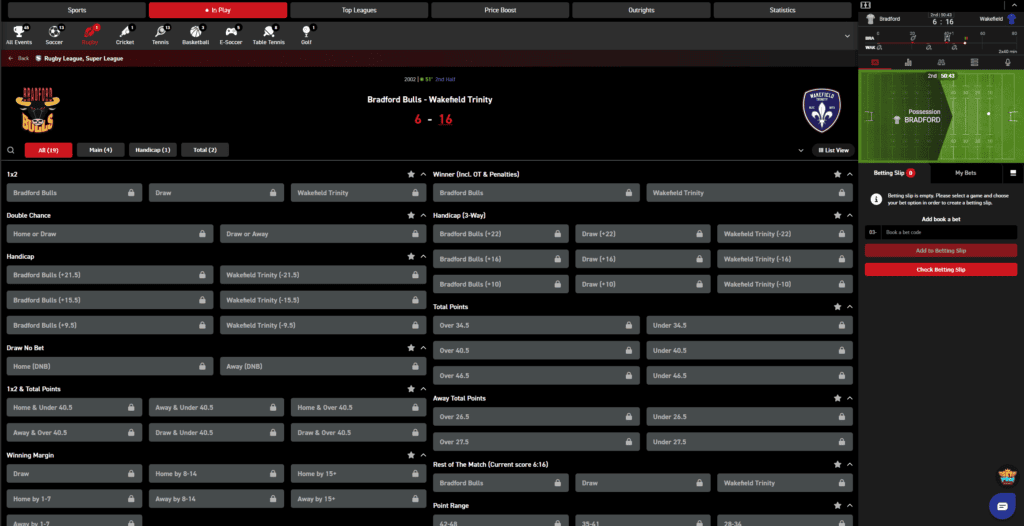Select the Soccer sport icon

(54, 31)
